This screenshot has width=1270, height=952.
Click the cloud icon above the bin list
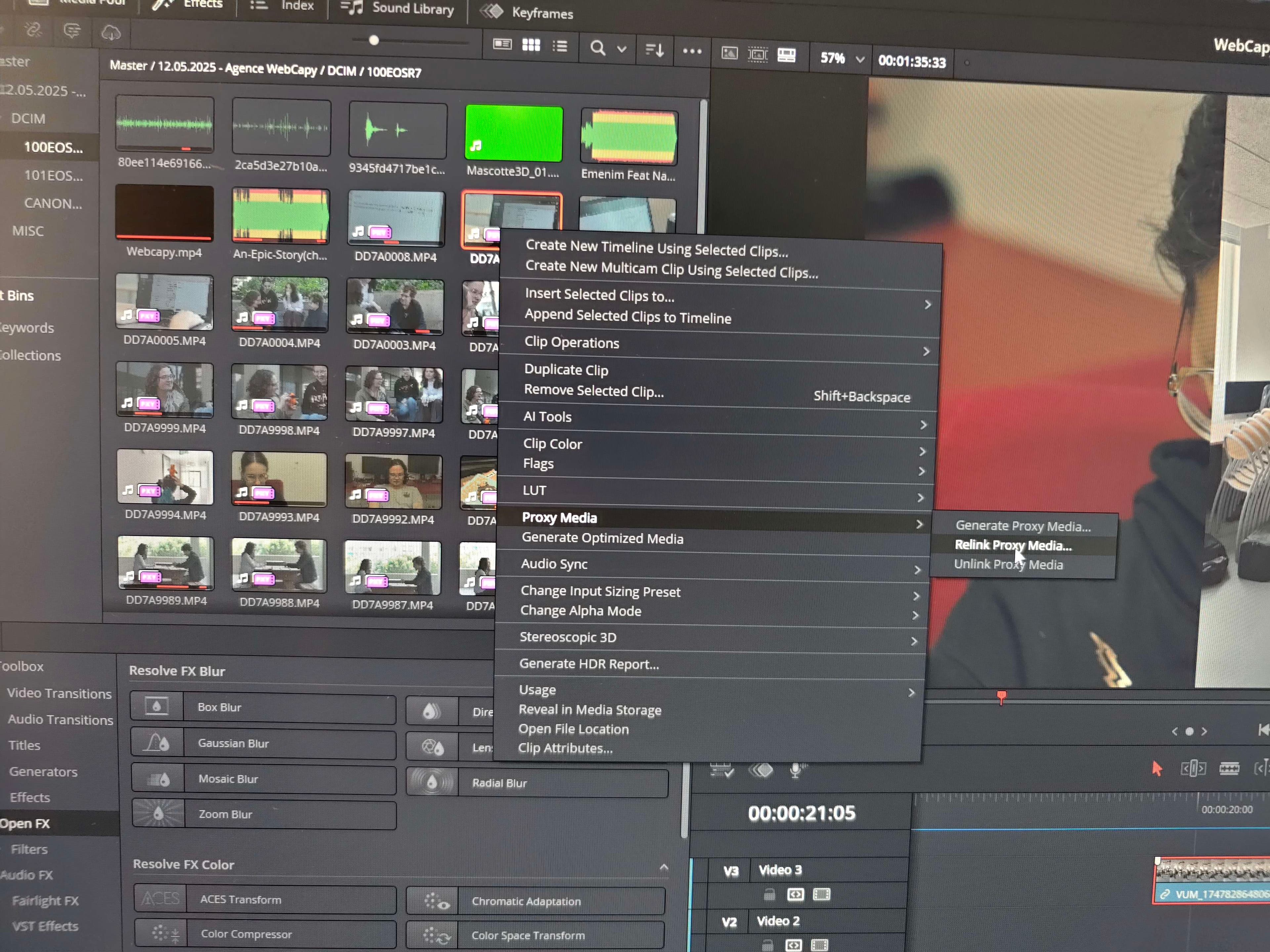click(x=111, y=33)
